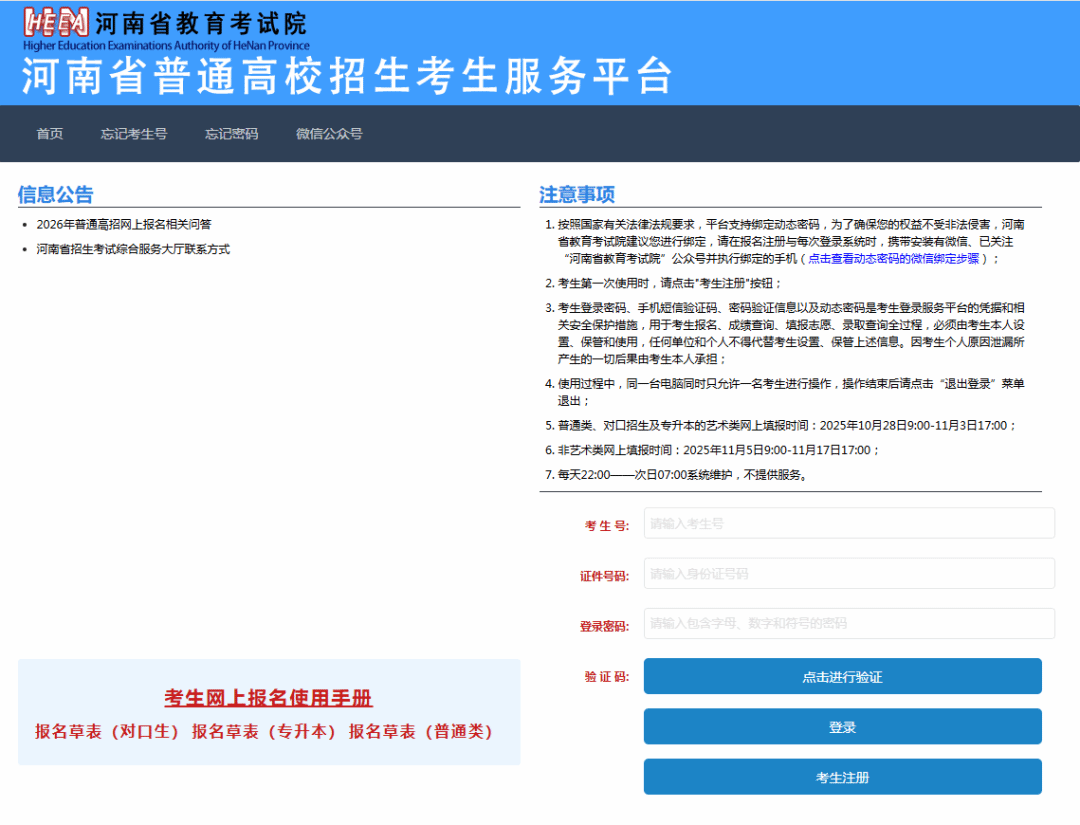Click the 信息公告 section heading
Image resolution: width=1080 pixels, height=825 pixels.
(x=55, y=194)
